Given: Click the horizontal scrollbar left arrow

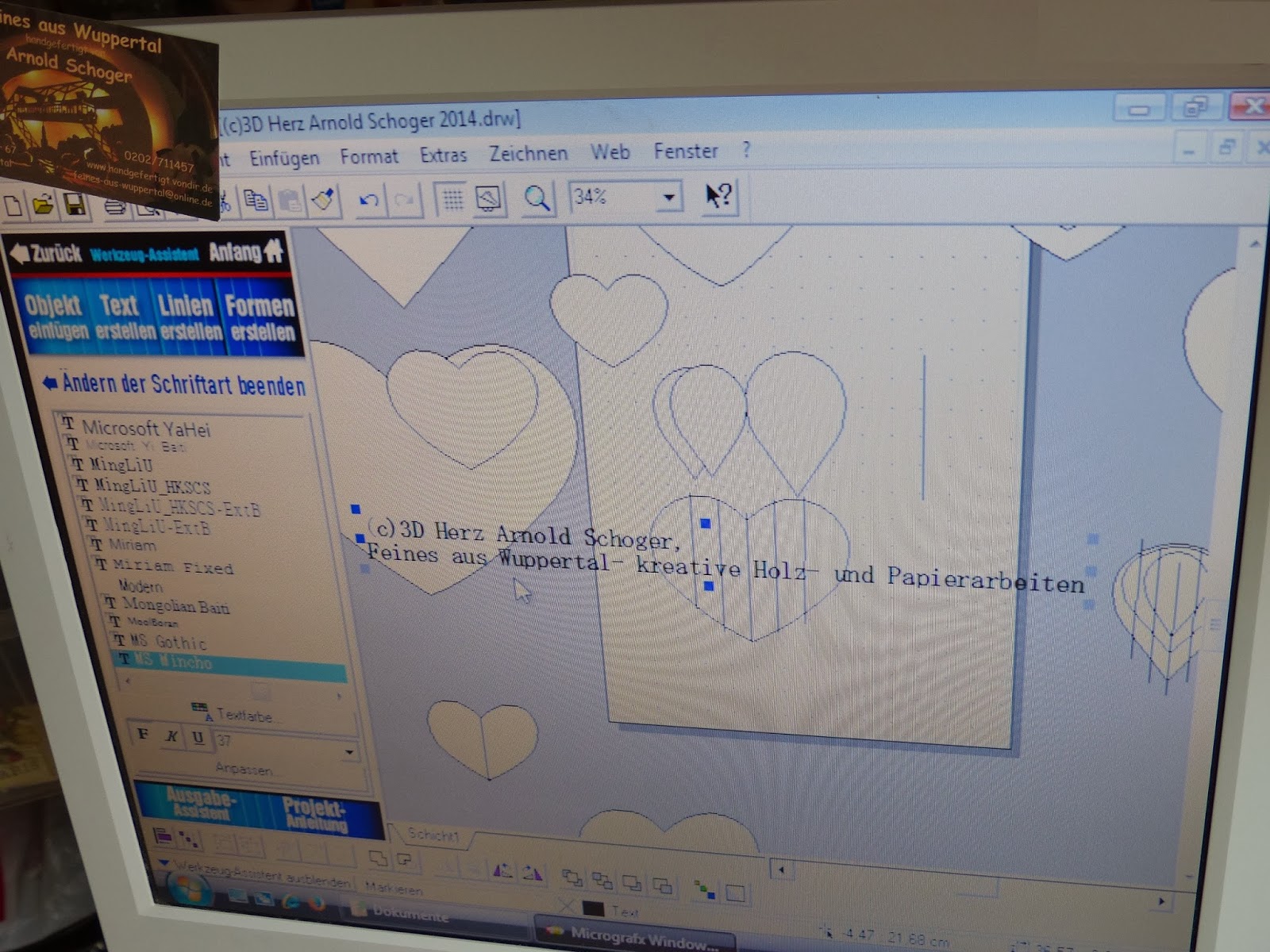Looking at the screenshot, I should (x=782, y=870).
